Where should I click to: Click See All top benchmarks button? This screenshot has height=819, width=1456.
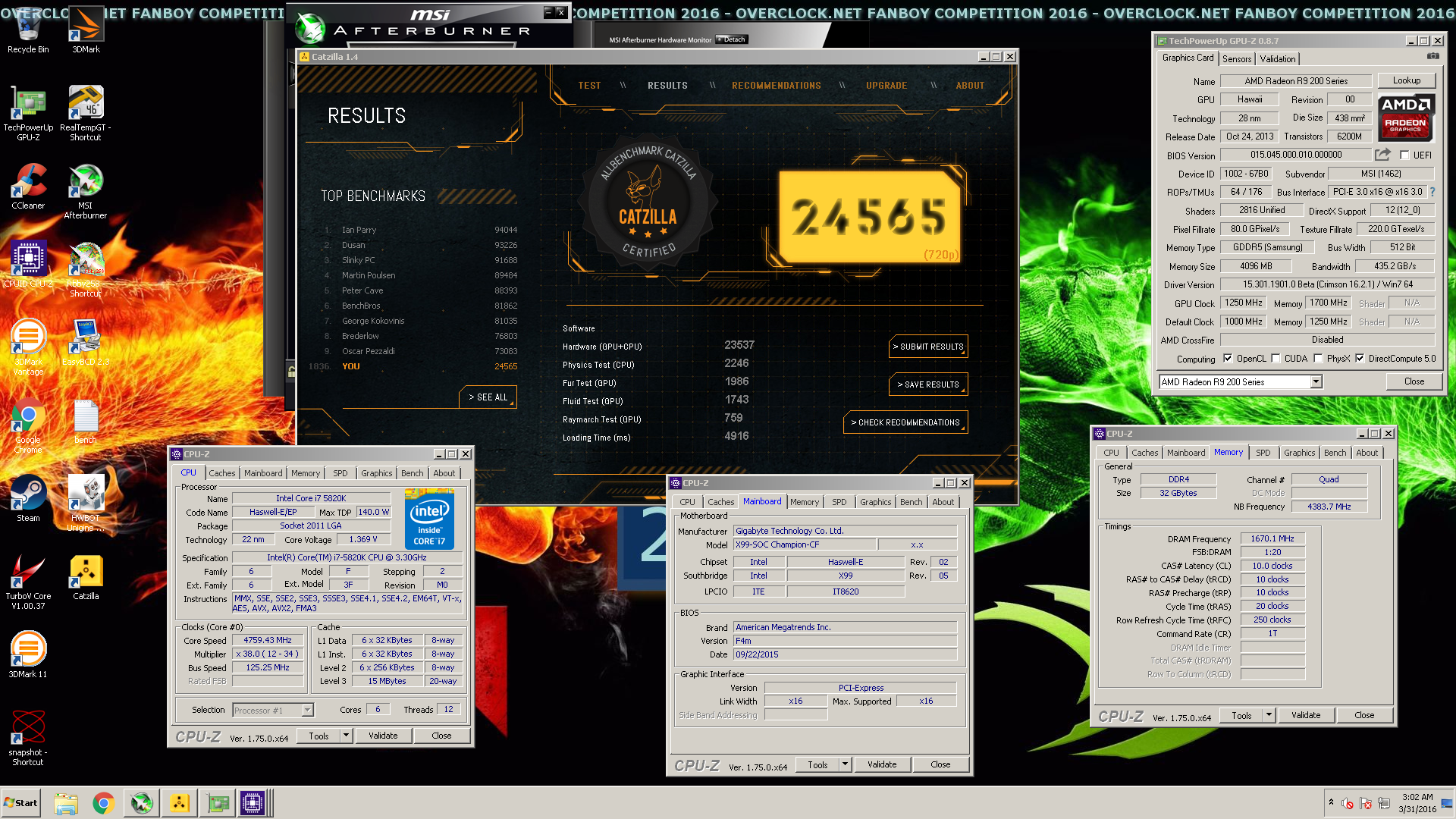coord(488,397)
